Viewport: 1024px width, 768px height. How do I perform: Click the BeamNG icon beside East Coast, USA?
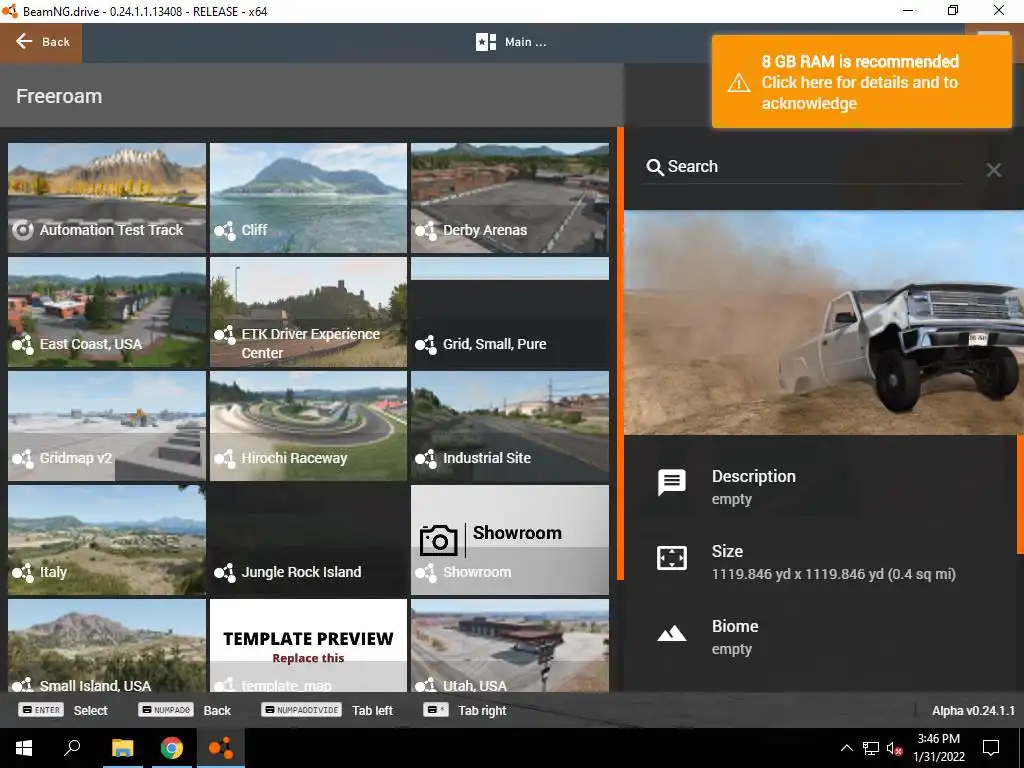point(23,344)
